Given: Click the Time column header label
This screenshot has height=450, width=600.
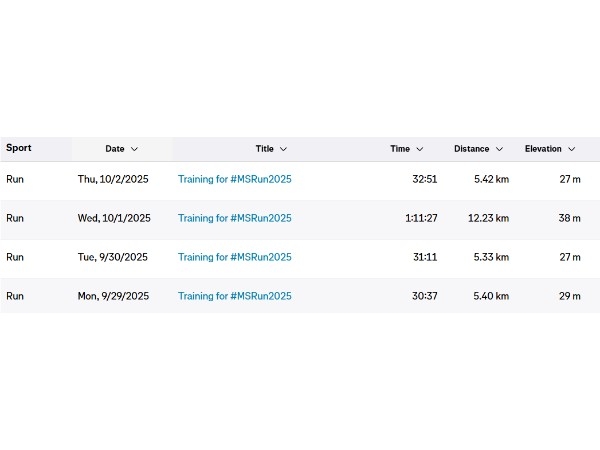Looking at the screenshot, I should (400, 149).
